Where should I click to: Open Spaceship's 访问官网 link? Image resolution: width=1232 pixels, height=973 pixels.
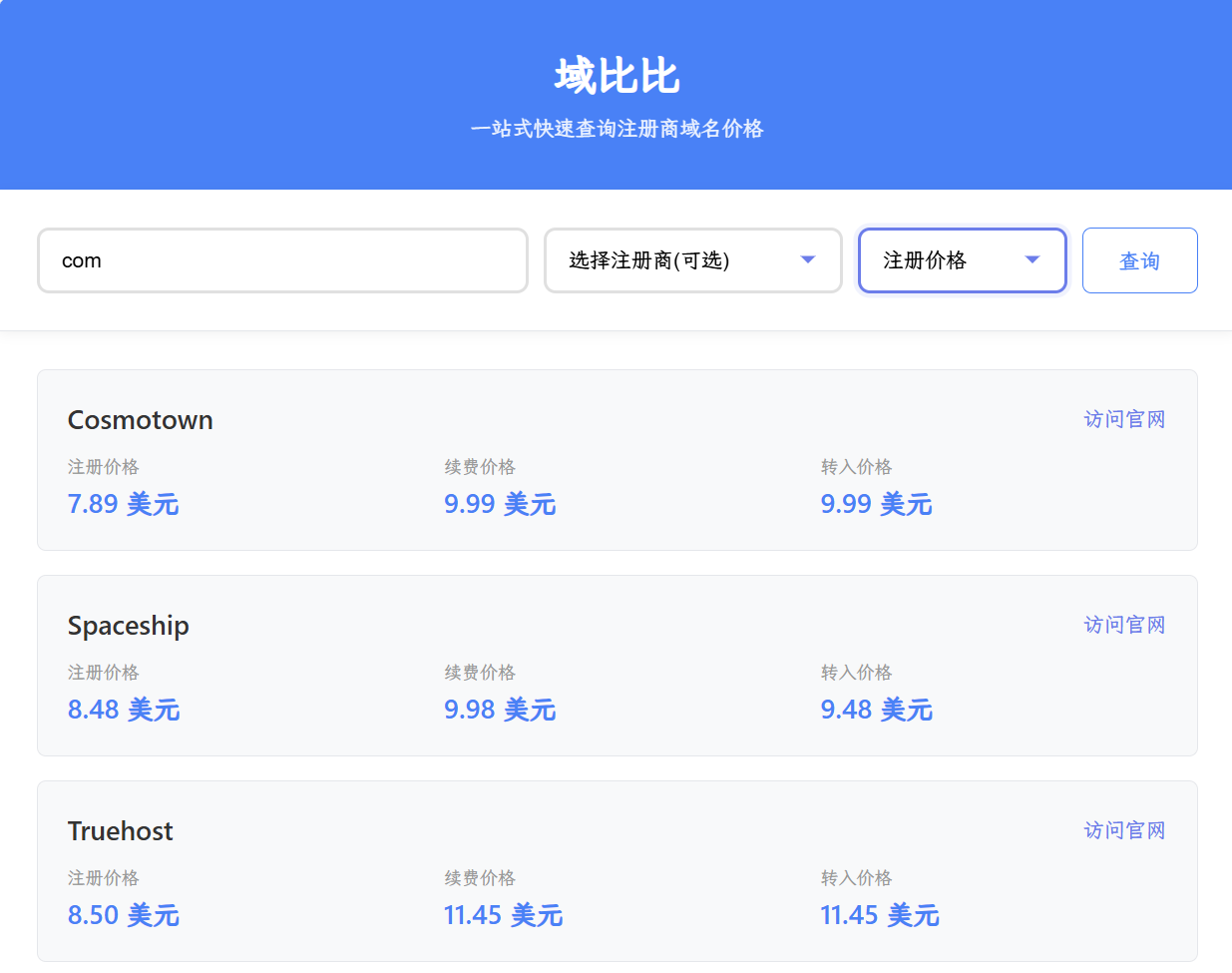1124,625
